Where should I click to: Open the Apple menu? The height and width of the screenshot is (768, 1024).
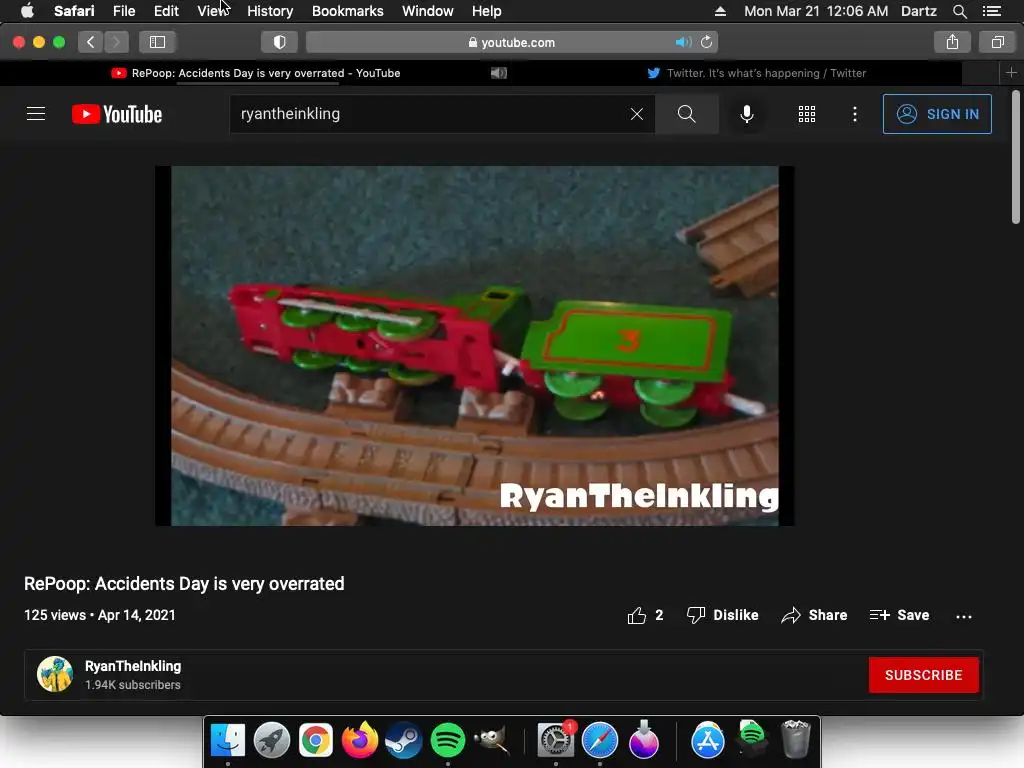27,11
